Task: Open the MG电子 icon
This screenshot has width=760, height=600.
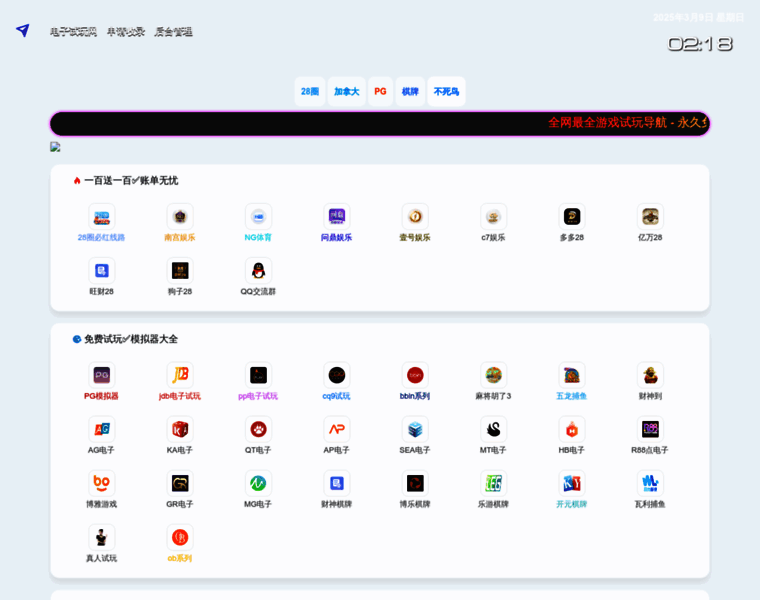Action: [258, 483]
